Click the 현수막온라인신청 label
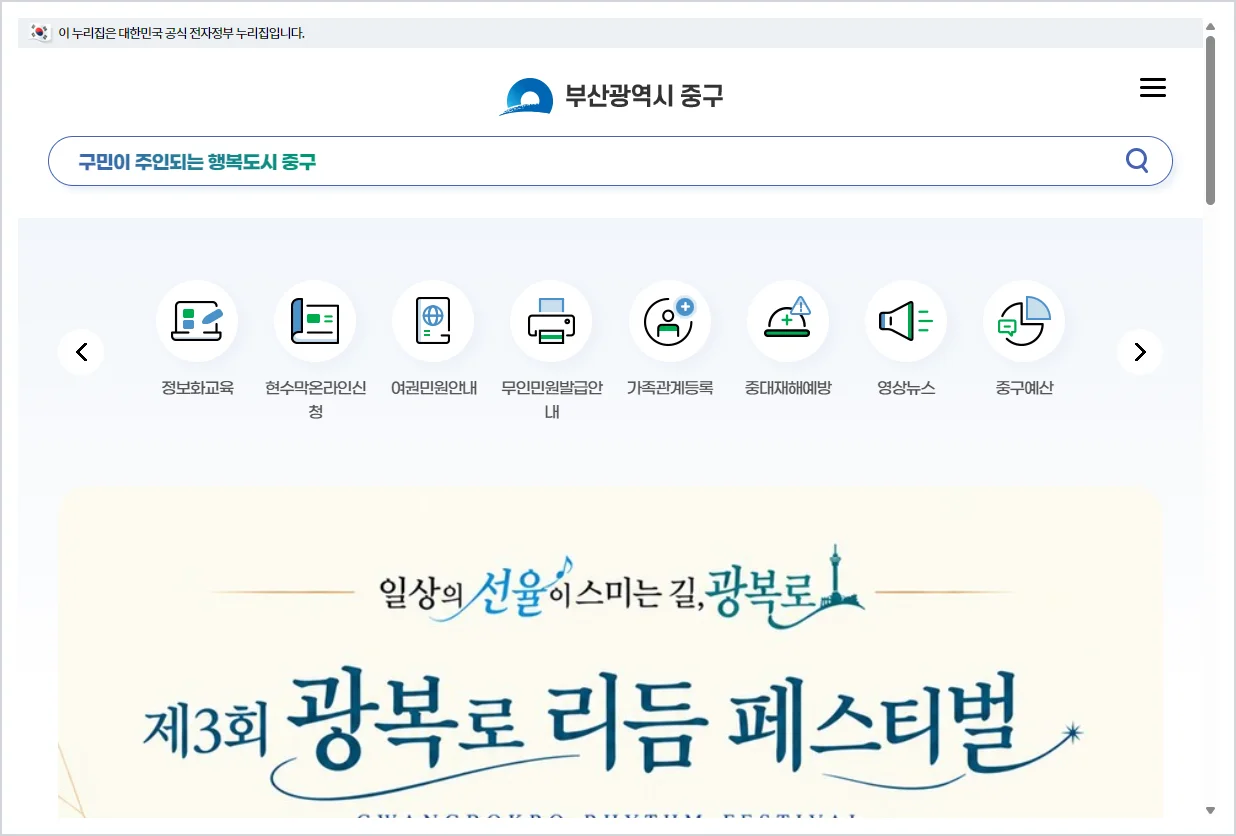 tap(315, 400)
